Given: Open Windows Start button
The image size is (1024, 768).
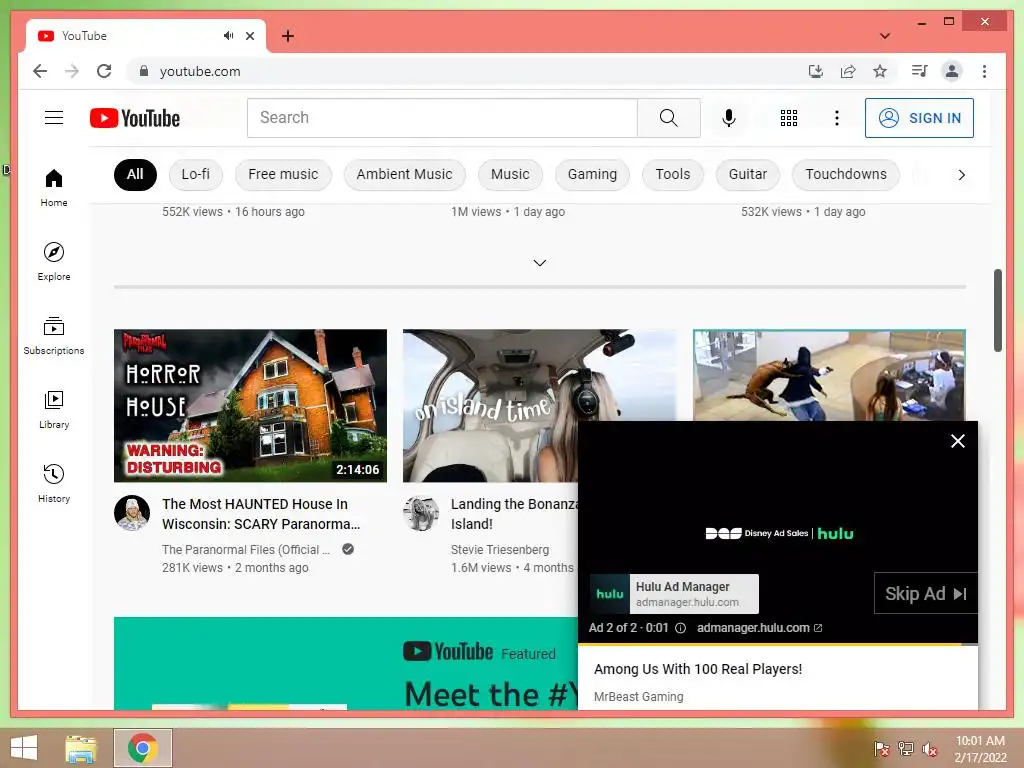Looking at the screenshot, I should [x=24, y=748].
